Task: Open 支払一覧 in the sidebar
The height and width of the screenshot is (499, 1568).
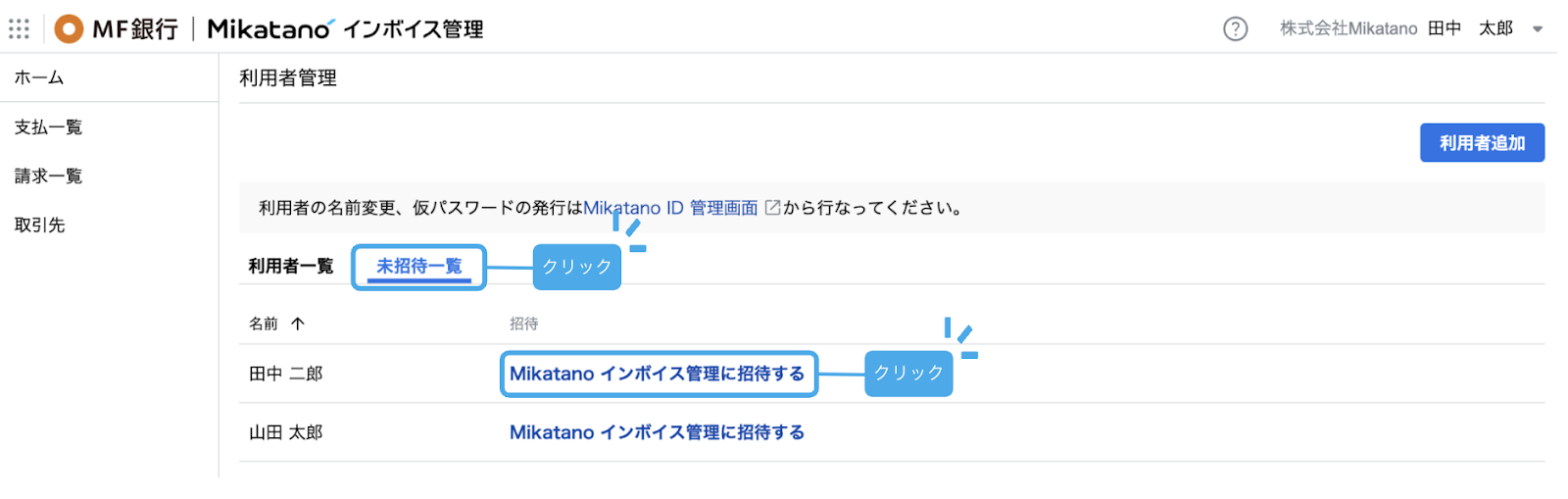Action: [x=48, y=127]
